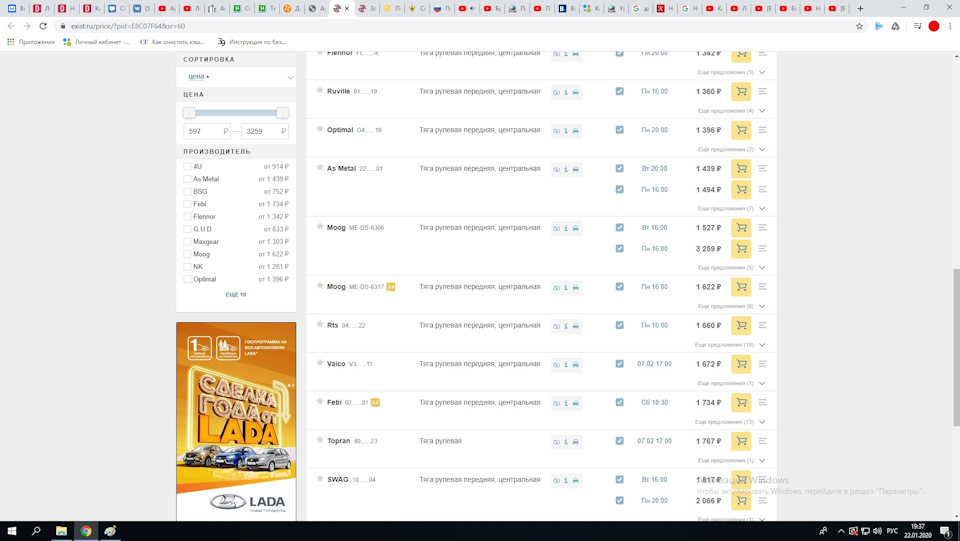Open 'Инструкция по без...' bookmark
Image resolution: width=960 pixels, height=541 pixels.
tap(252, 42)
